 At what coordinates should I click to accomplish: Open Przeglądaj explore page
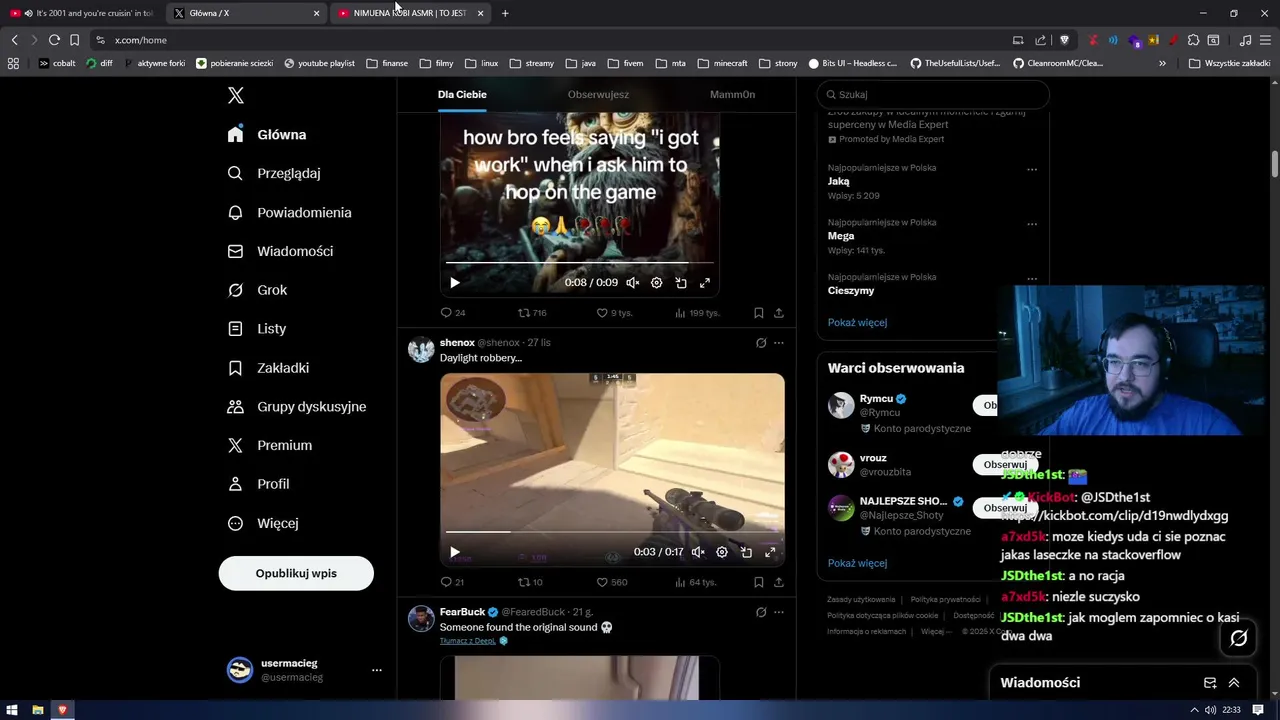[274, 173]
